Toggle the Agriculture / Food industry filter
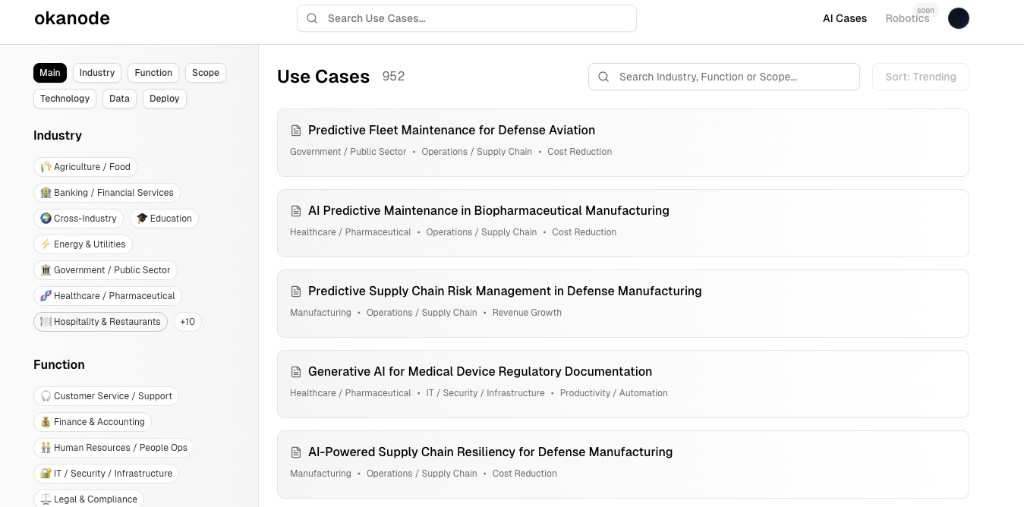This screenshot has width=1024, height=507. 86,167
